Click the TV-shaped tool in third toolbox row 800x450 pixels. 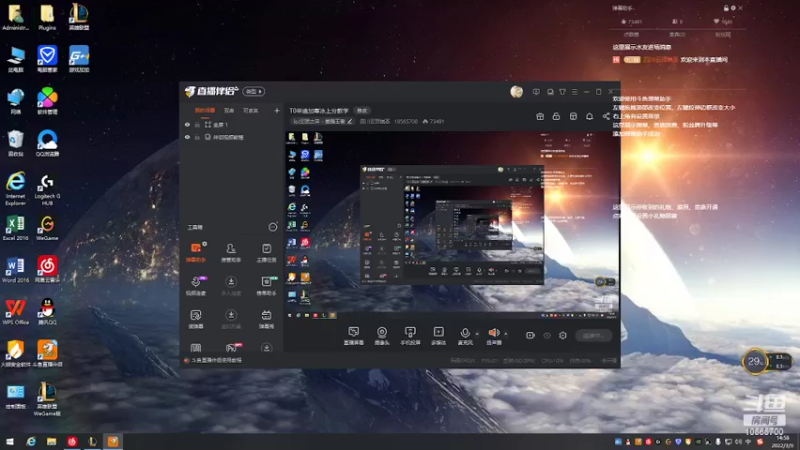click(266, 318)
